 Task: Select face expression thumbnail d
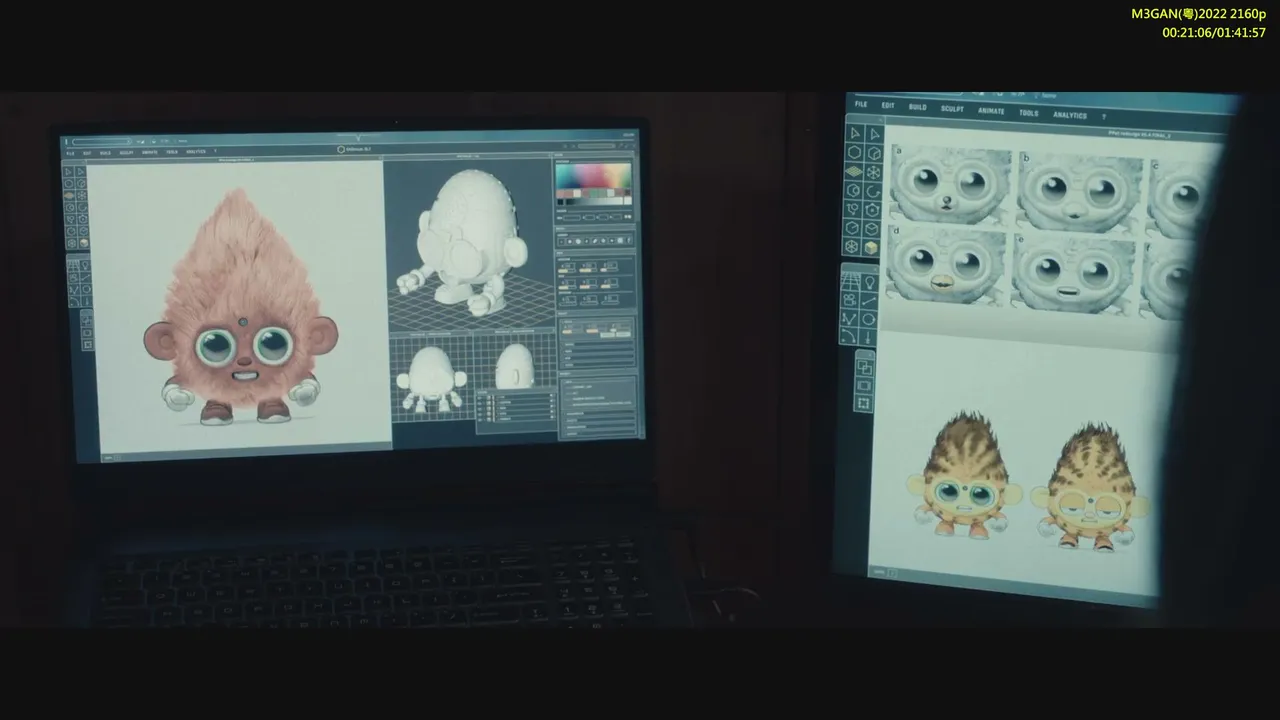946,266
